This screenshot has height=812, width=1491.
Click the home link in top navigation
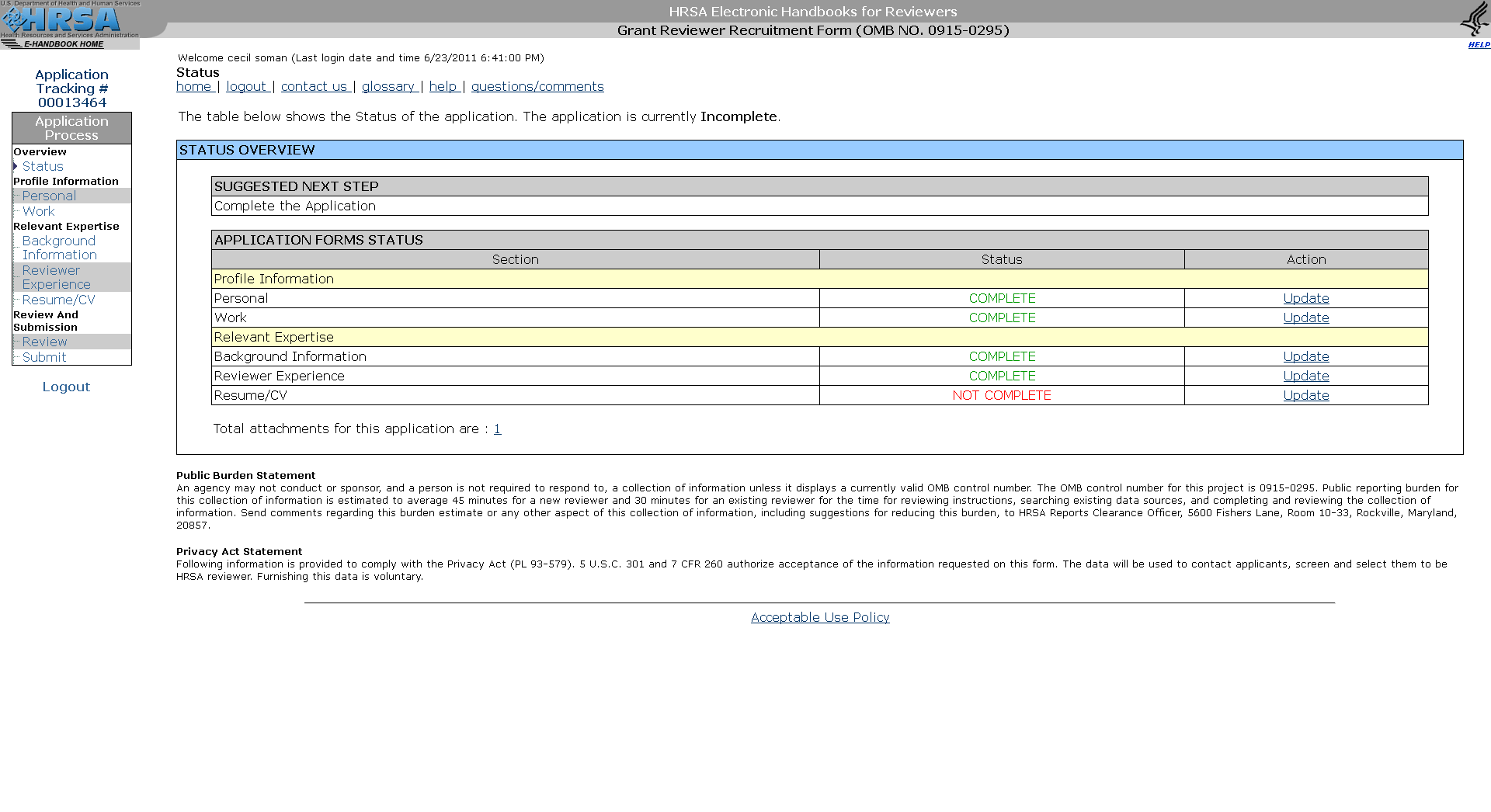193,86
